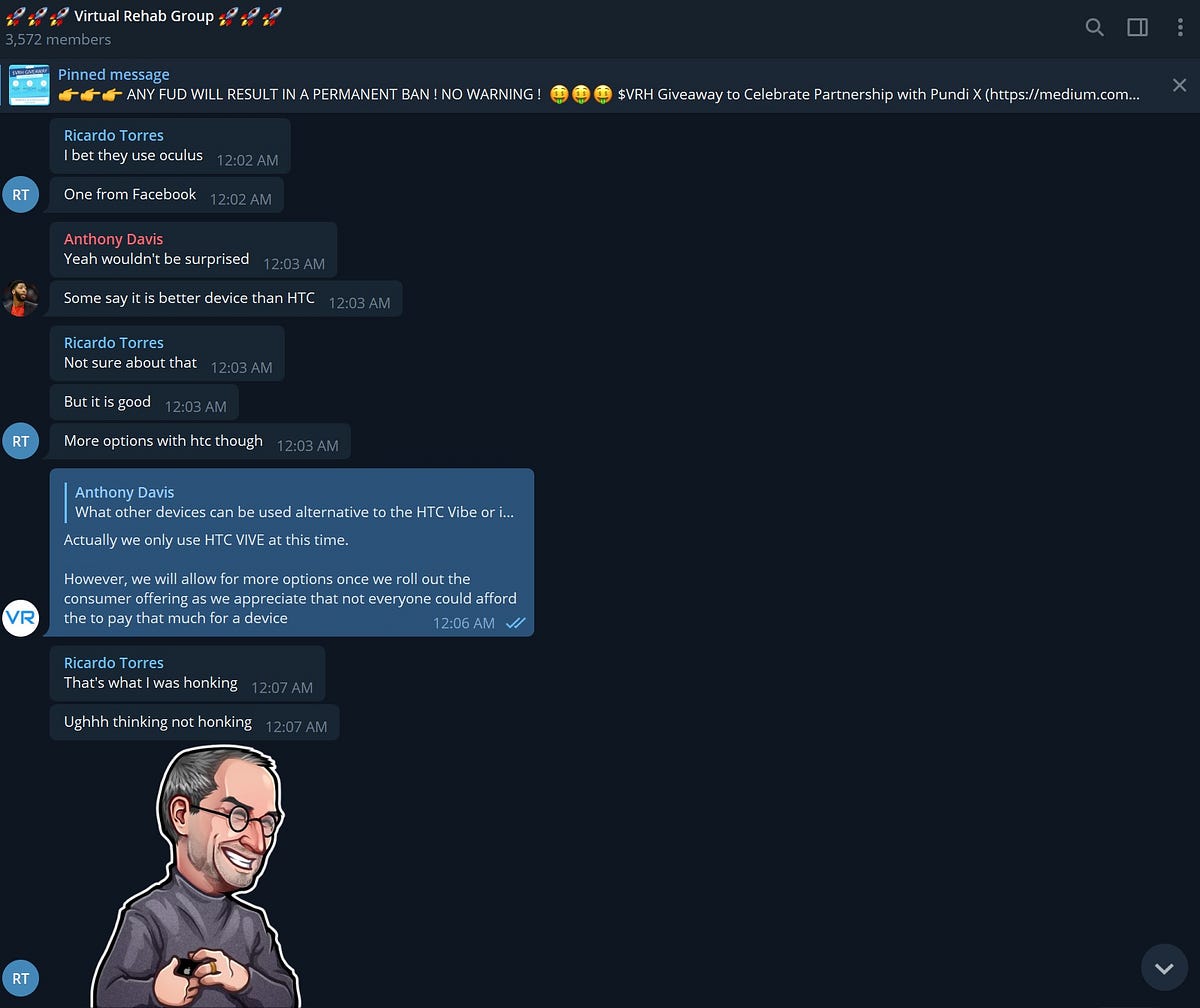Viewport: 1200px width, 1008px height.
Task: Click the RT avatar beside the sticker
Action: (21, 978)
